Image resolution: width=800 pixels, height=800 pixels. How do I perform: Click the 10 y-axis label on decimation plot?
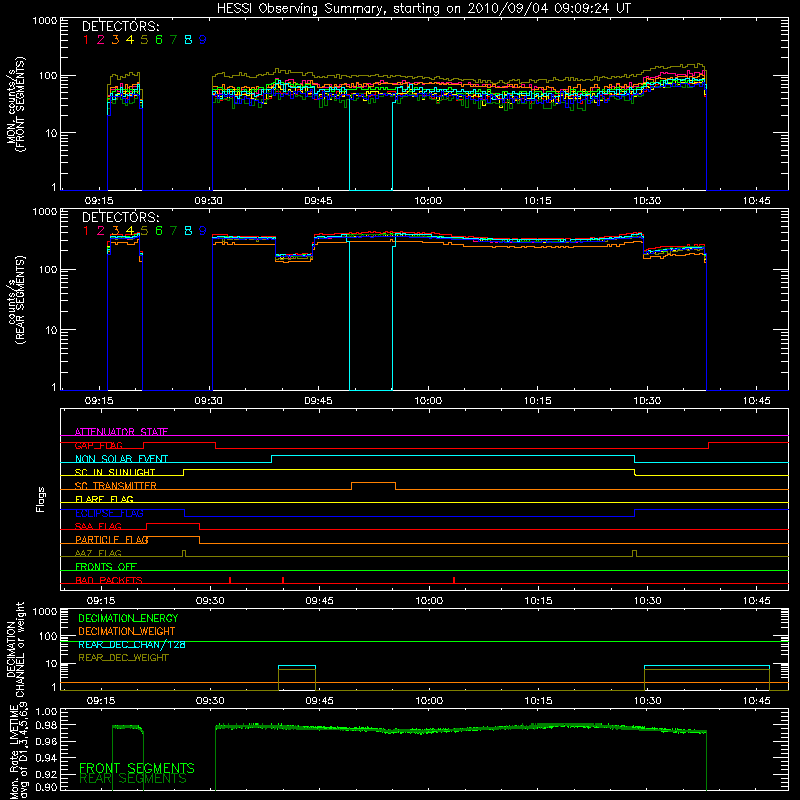tap(52, 664)
